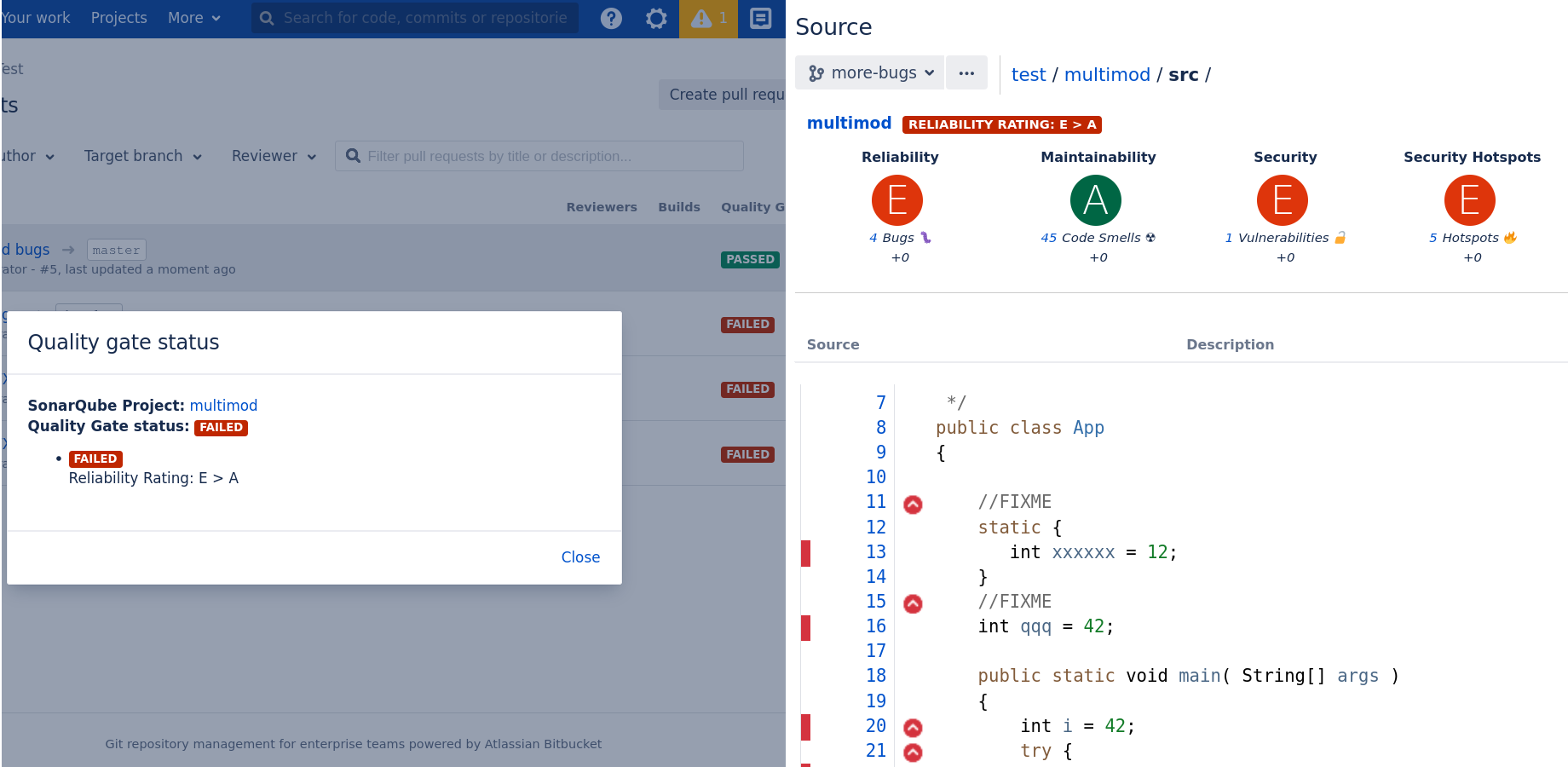Click the Builds column header
The image size is (1568, 767).
coord(679,207)
